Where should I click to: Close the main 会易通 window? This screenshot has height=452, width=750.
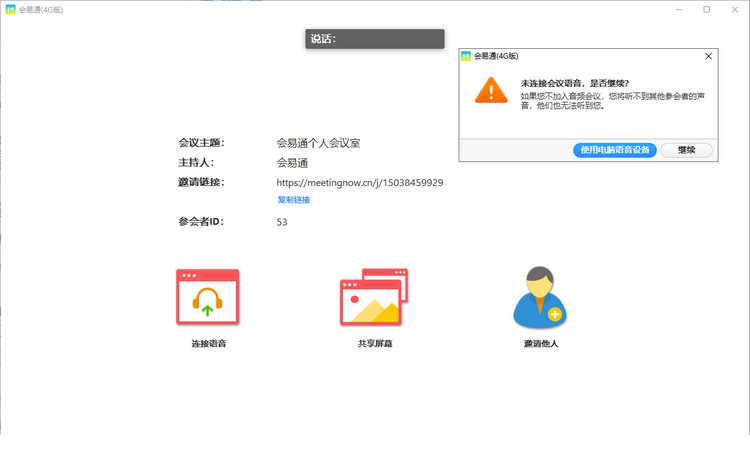pos(735,10)
